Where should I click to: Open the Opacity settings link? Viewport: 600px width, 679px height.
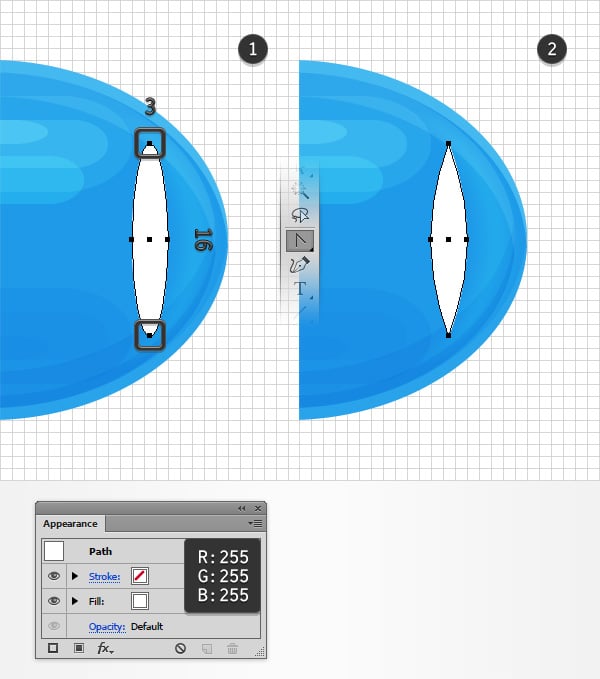coord(107,627)
